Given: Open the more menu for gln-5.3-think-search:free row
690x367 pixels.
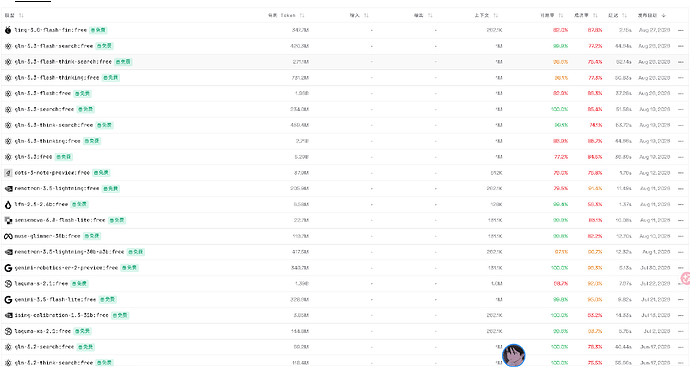Looking at the screenshot, I should click(681, 125).
